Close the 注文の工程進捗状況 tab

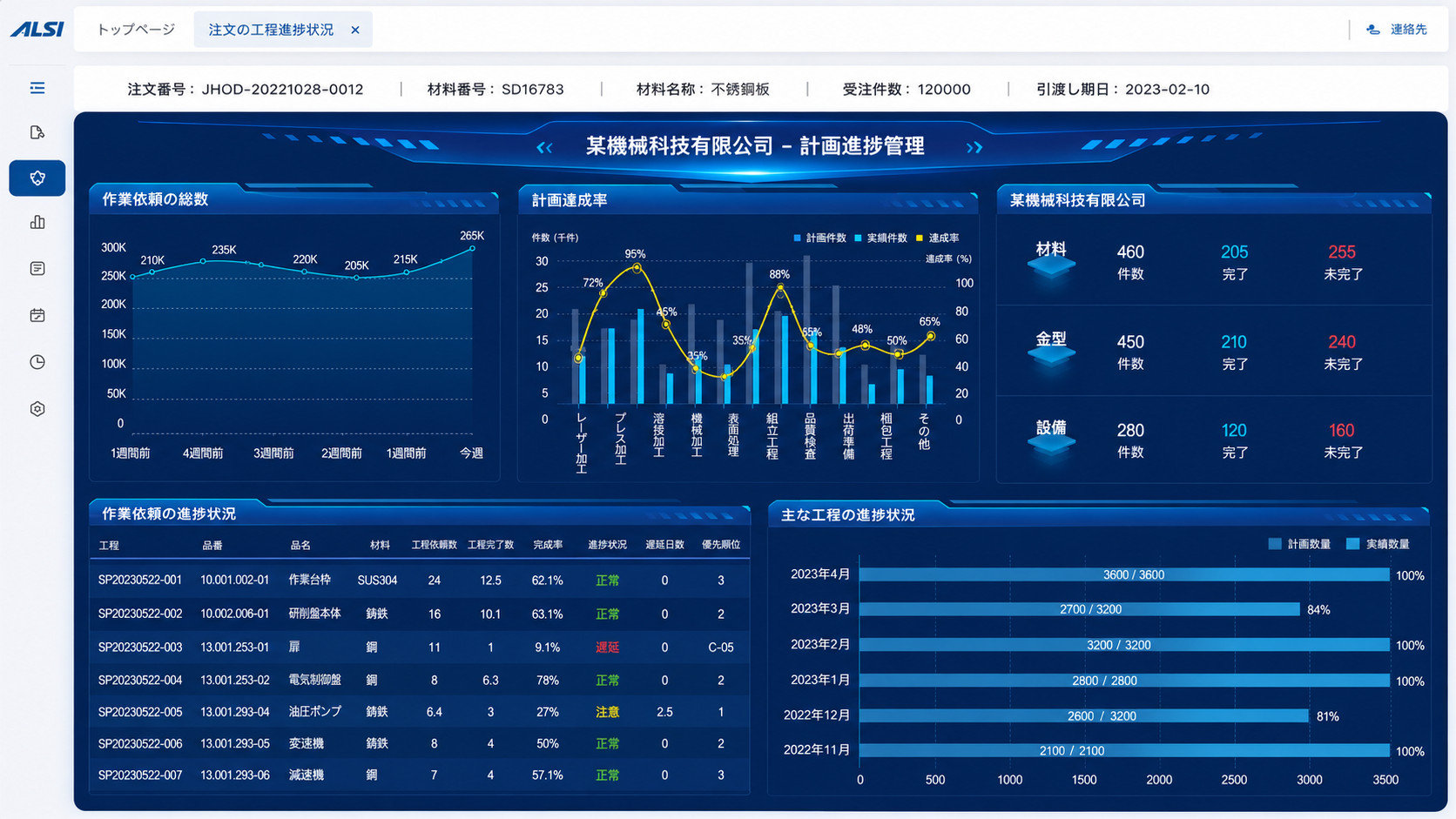pos(355,30)
